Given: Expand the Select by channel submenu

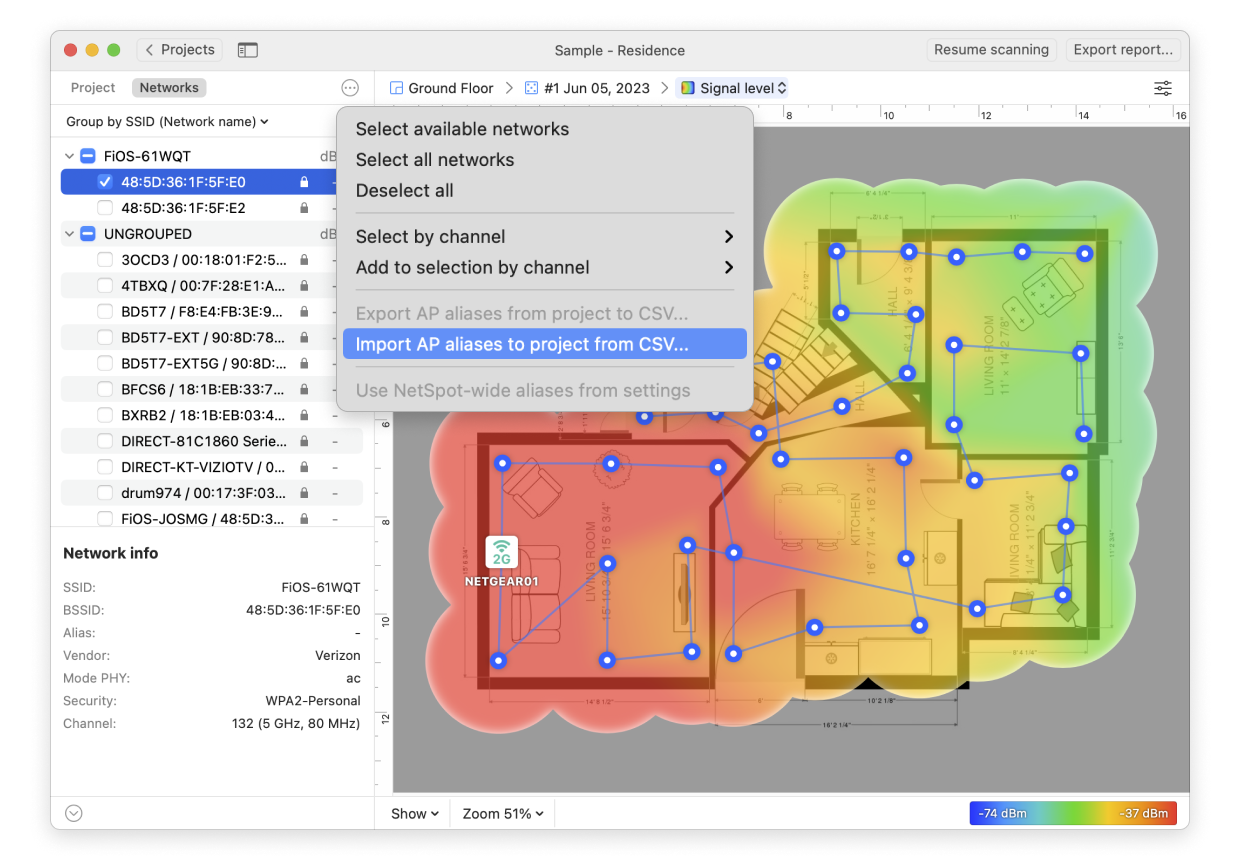Looking at the screenshot, I should pos(545,237).
